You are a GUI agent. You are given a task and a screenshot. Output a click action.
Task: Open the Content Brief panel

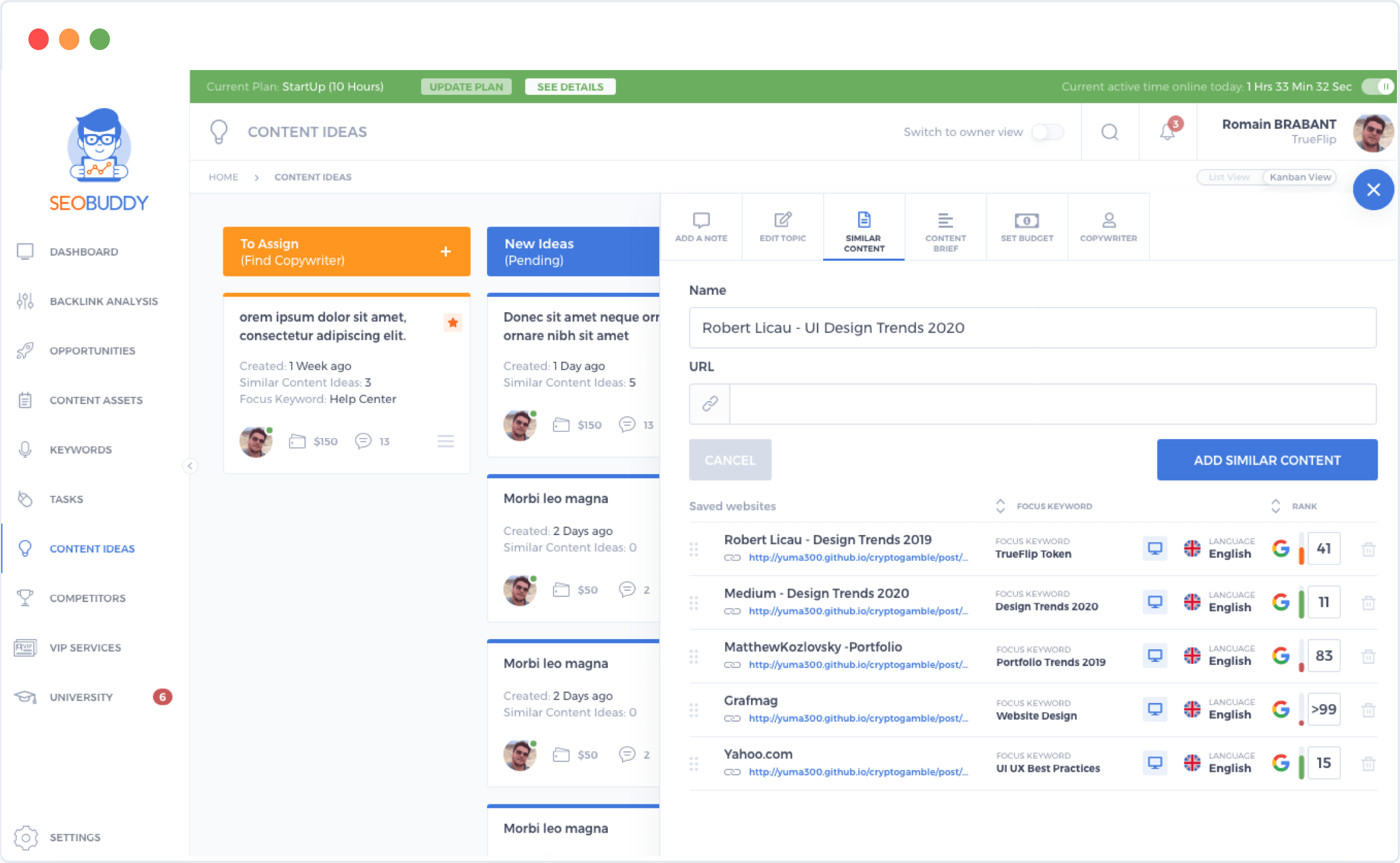(943, 227)
